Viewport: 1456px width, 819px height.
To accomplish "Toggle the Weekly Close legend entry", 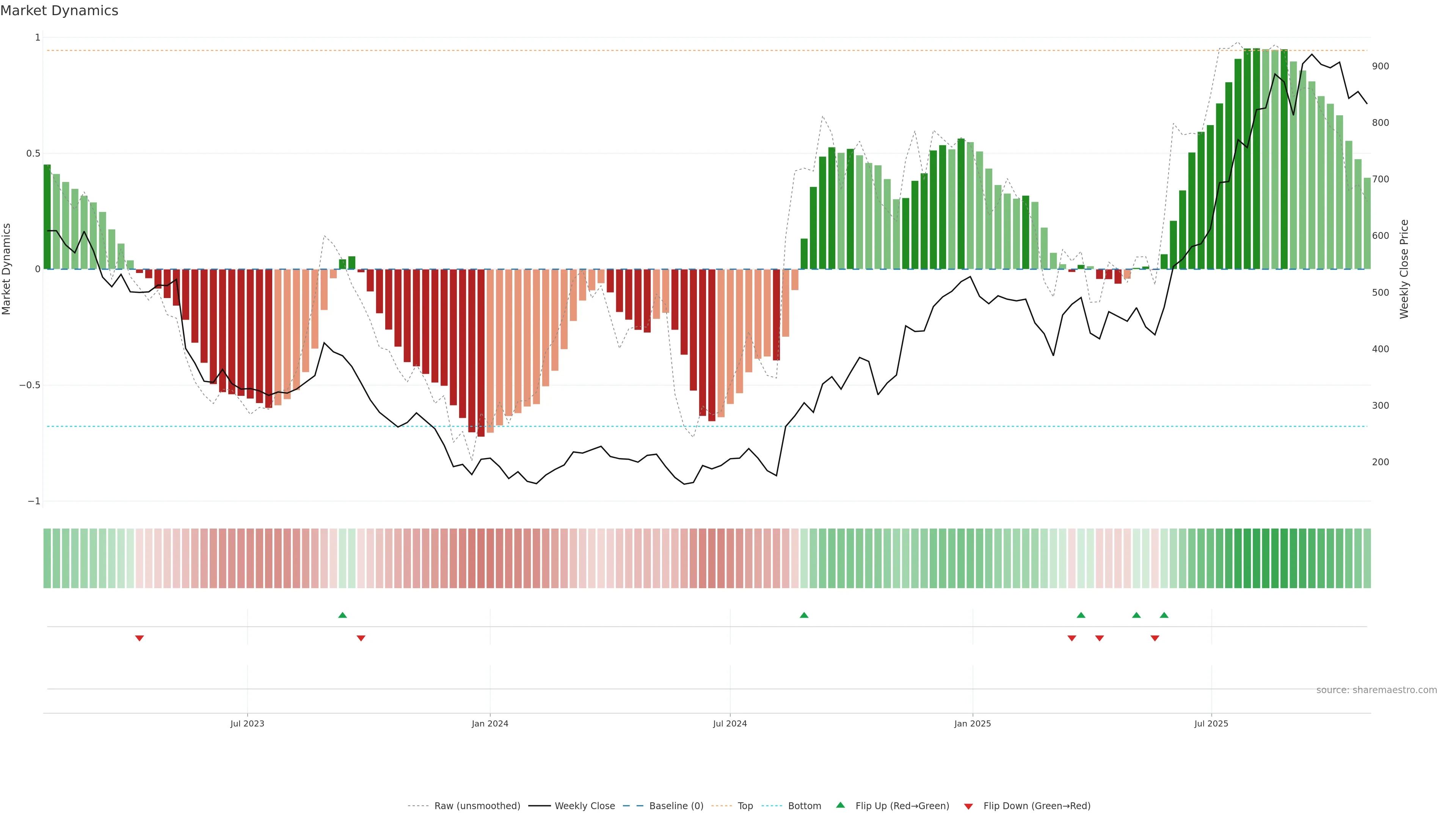I will [584, 806].
